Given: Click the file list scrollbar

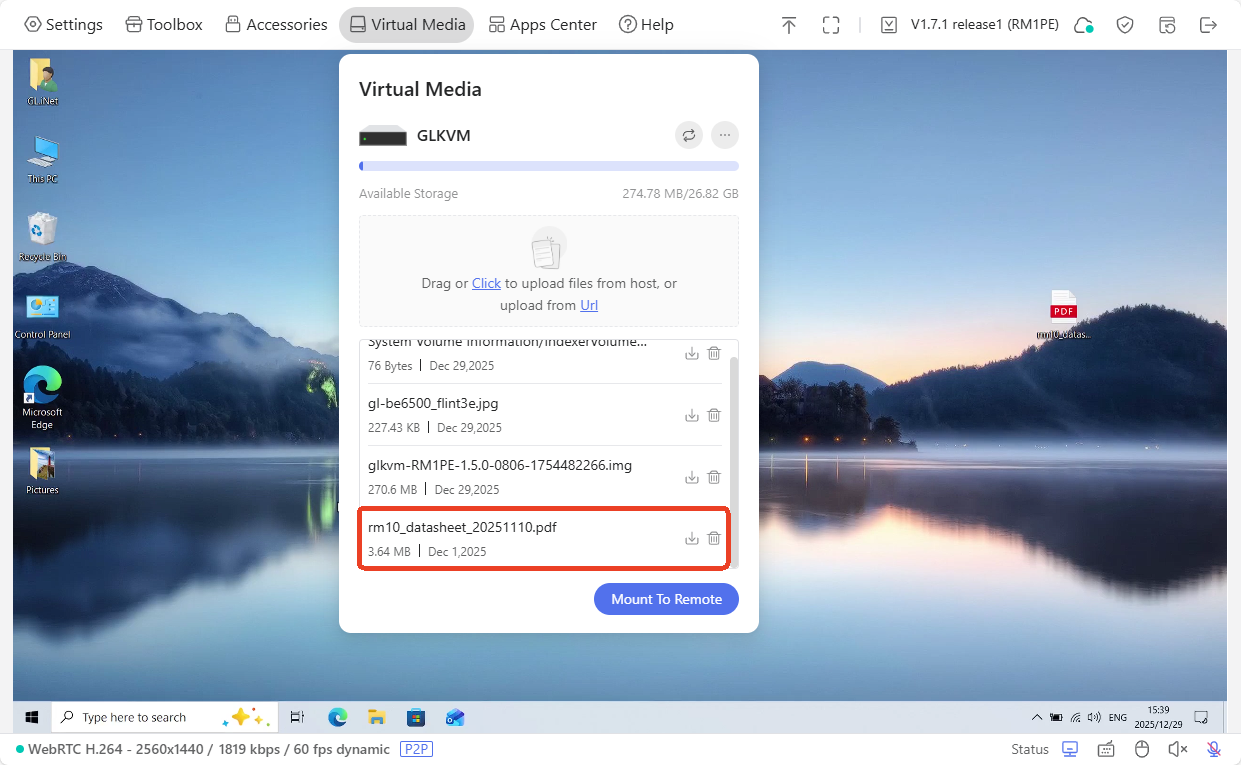Looking at the screenshot, I should (x=734, y=450).
